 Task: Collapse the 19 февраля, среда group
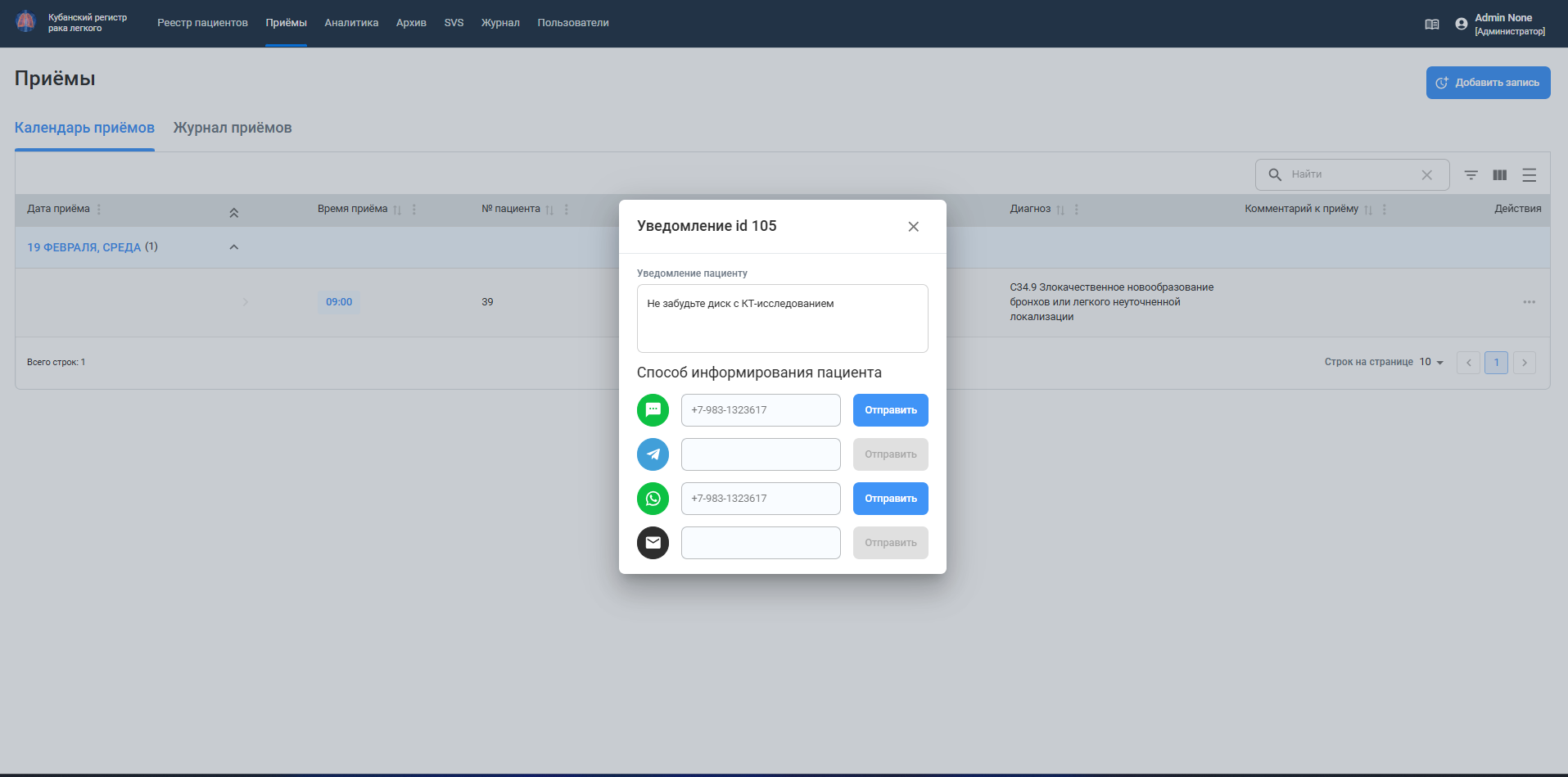tap(233, 247)
